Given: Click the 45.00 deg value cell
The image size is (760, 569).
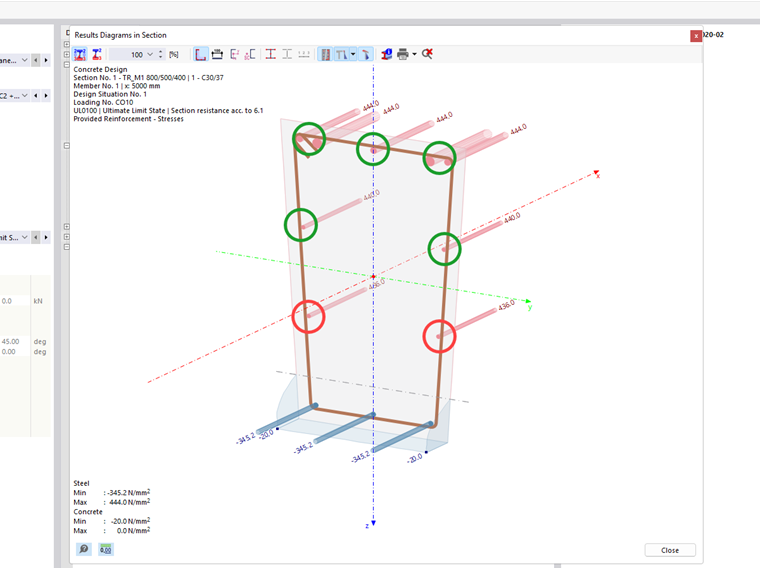Looking at the screenshot, I should 15,341.
